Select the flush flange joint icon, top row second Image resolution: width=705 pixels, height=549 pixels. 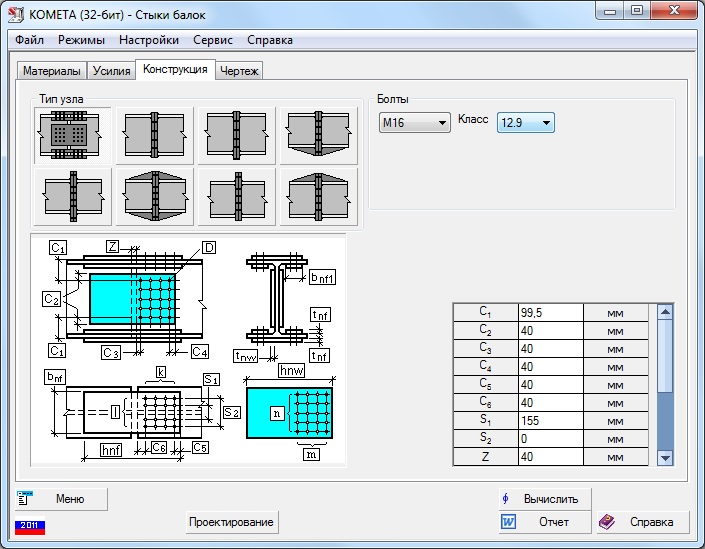[x=155, y=136]
